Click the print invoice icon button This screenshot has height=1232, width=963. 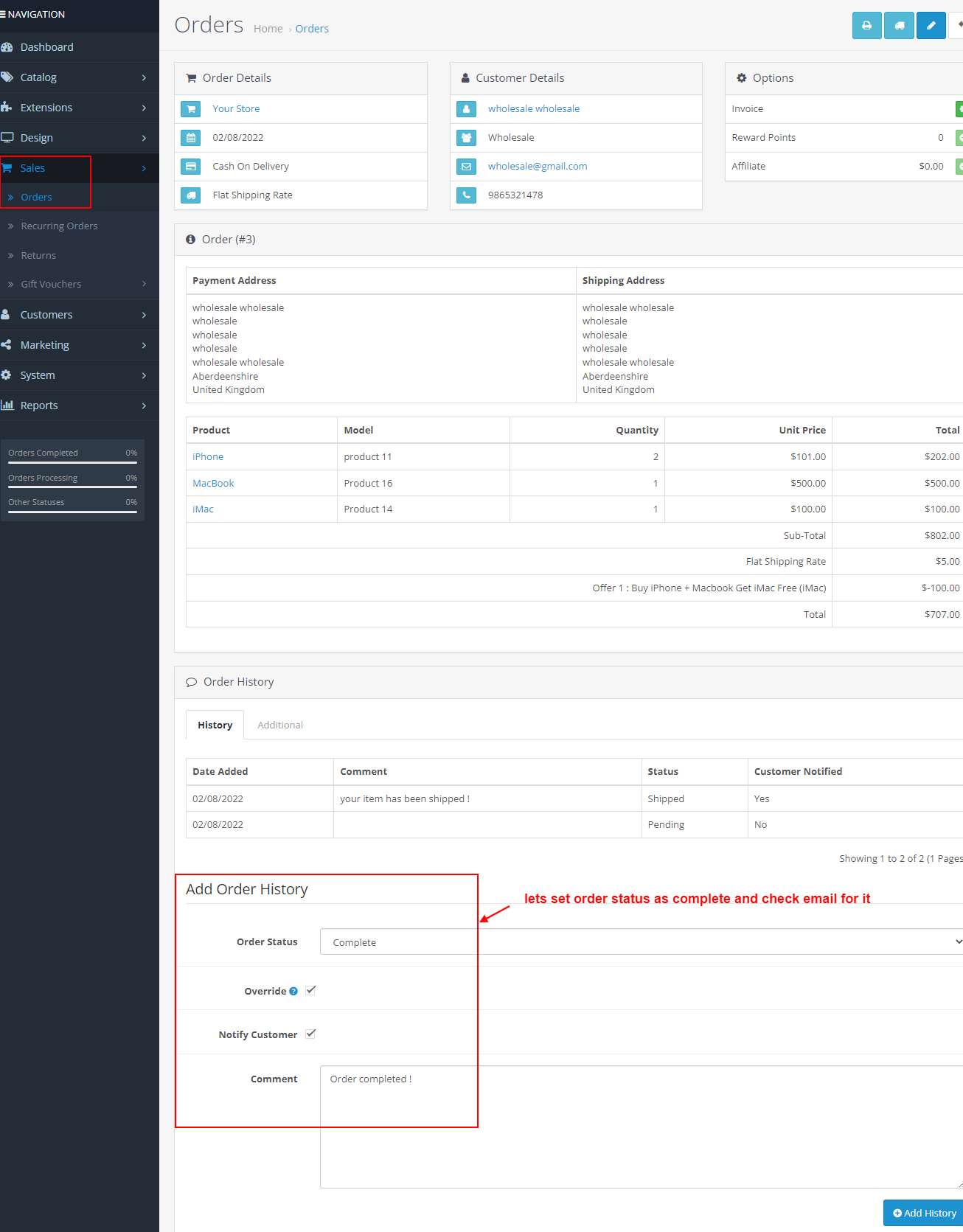(866, 26)
